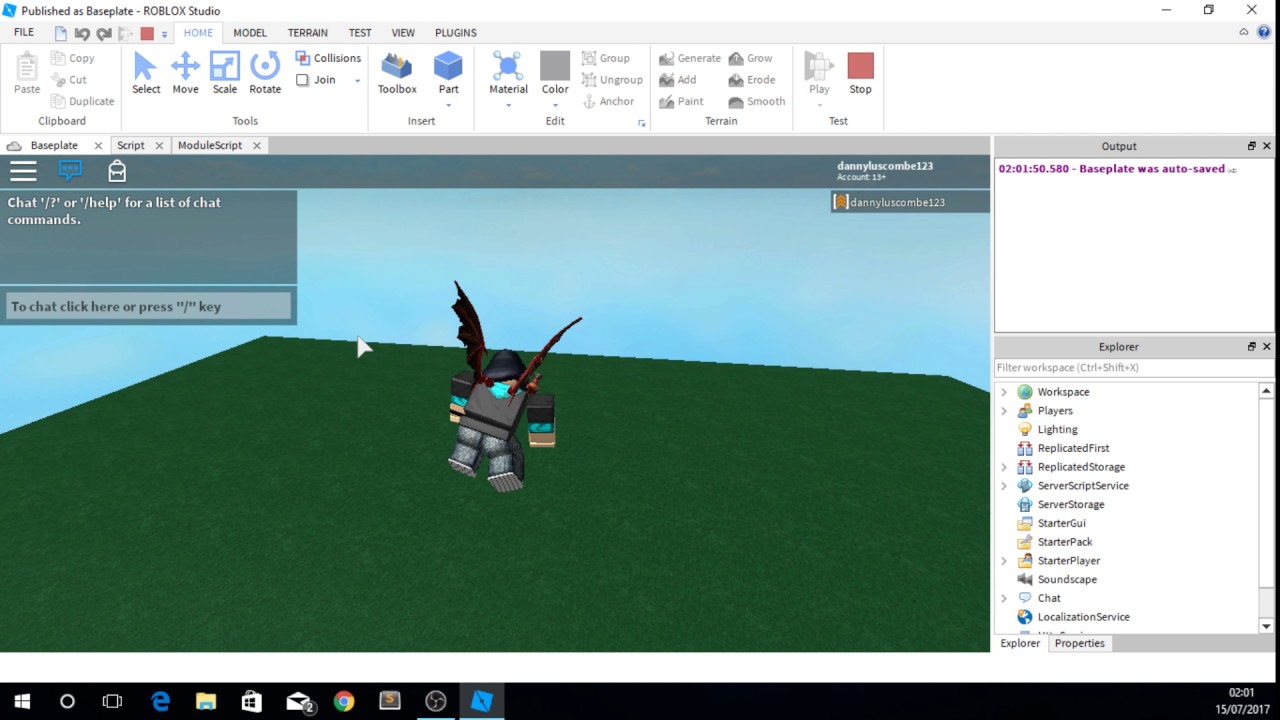This screenshot has height=720, width=1280.
Task: Open the in-game backpack icon
Action: coord(117,171)
